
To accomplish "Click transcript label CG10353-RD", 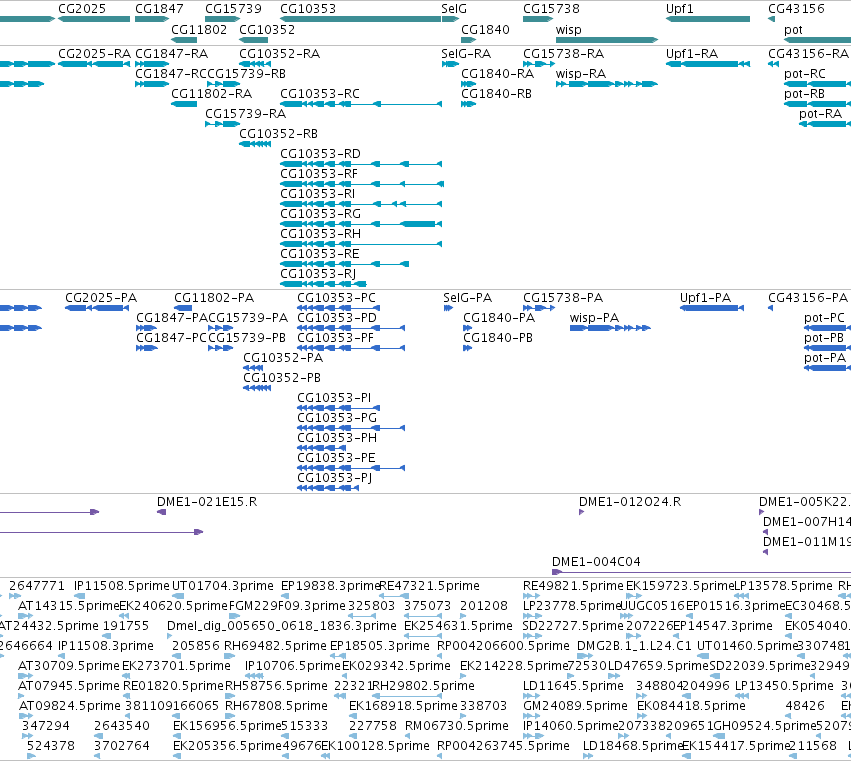I will pyautogui.click(x=320, y=154).
